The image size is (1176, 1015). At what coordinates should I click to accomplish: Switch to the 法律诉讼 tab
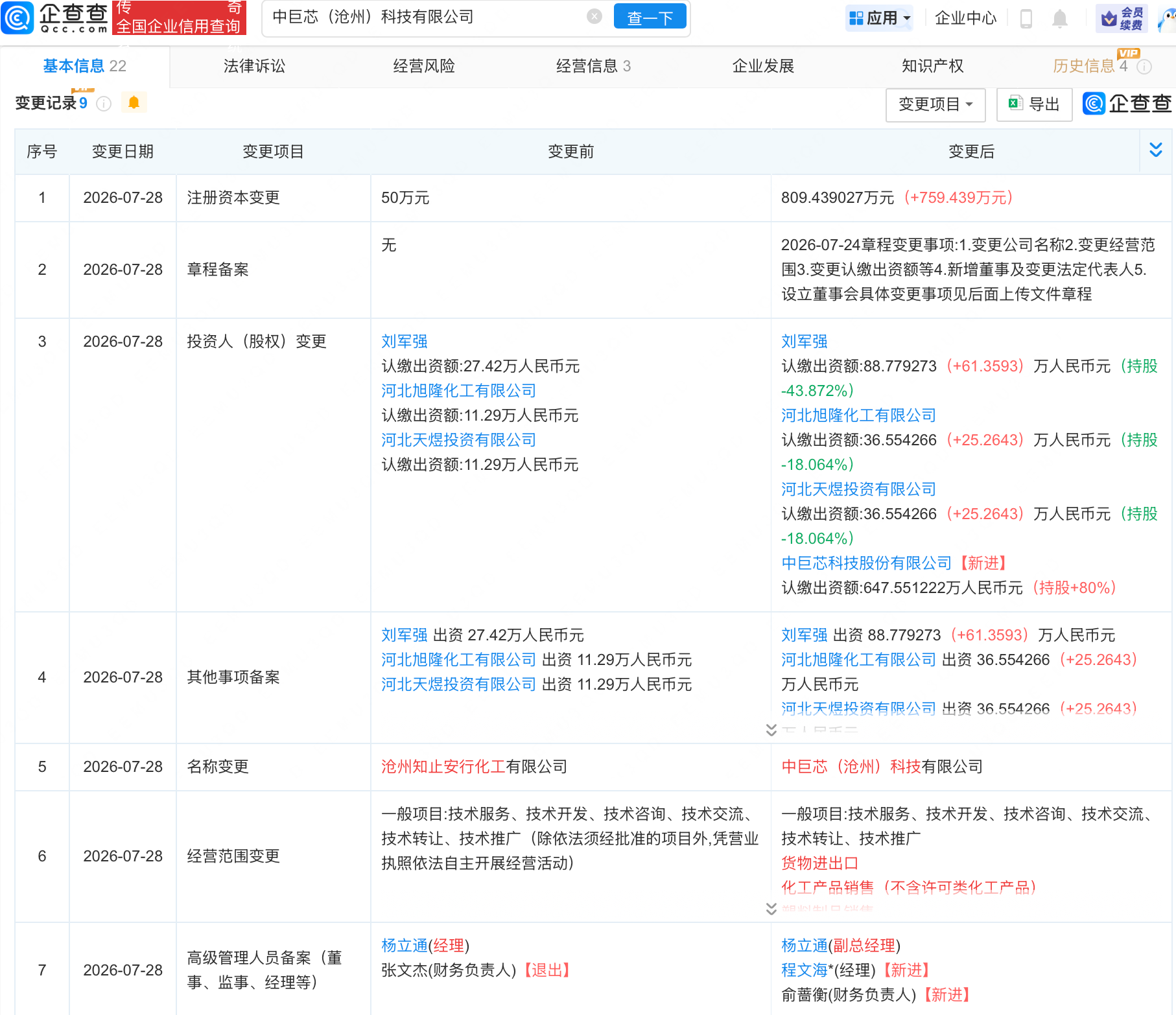click(254, 66)
